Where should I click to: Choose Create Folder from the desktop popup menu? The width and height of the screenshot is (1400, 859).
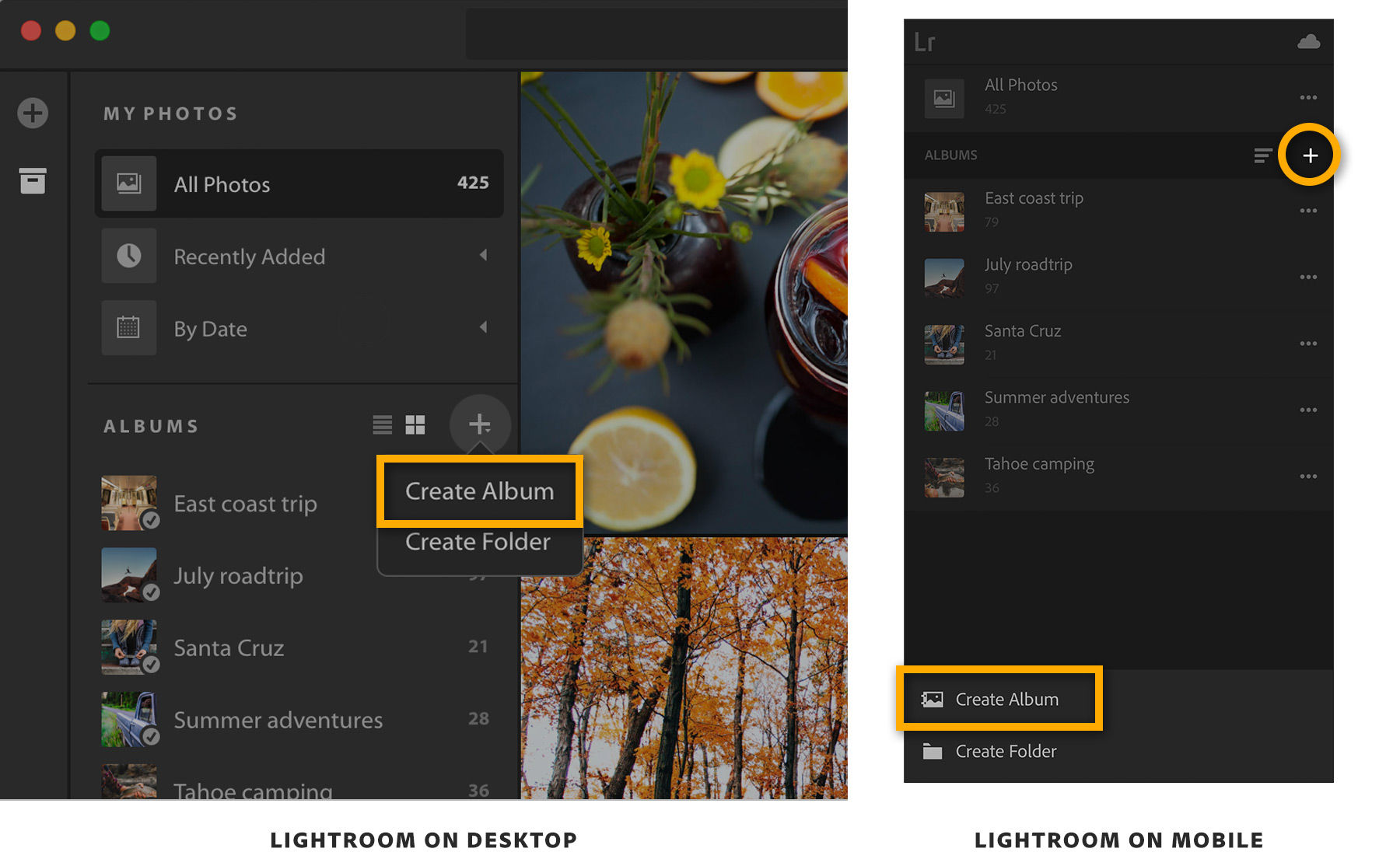coord(477,542)
